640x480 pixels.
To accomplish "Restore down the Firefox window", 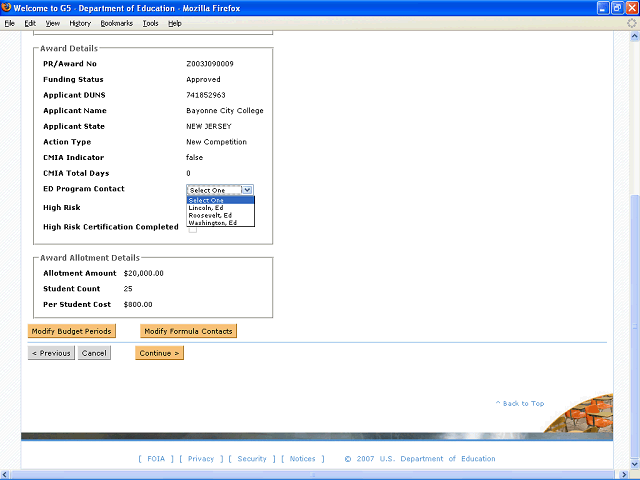I will (617, 8).
